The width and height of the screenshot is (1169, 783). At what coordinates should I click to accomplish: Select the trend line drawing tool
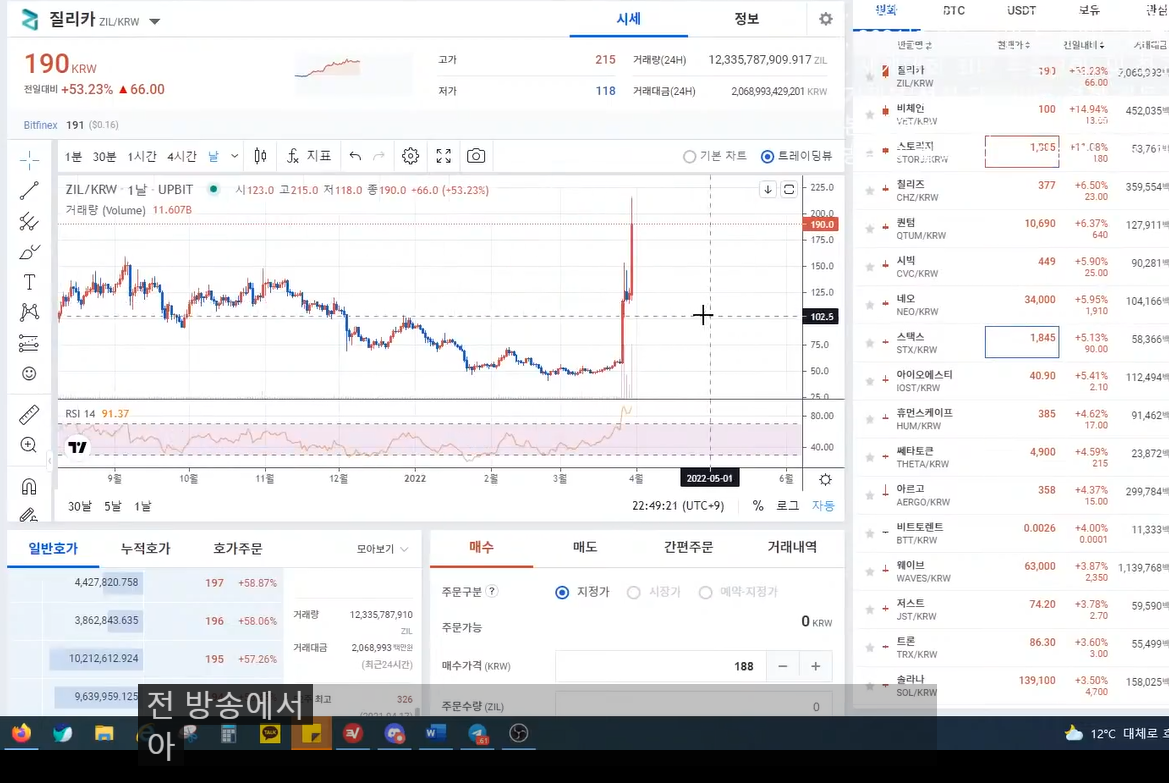29,190
